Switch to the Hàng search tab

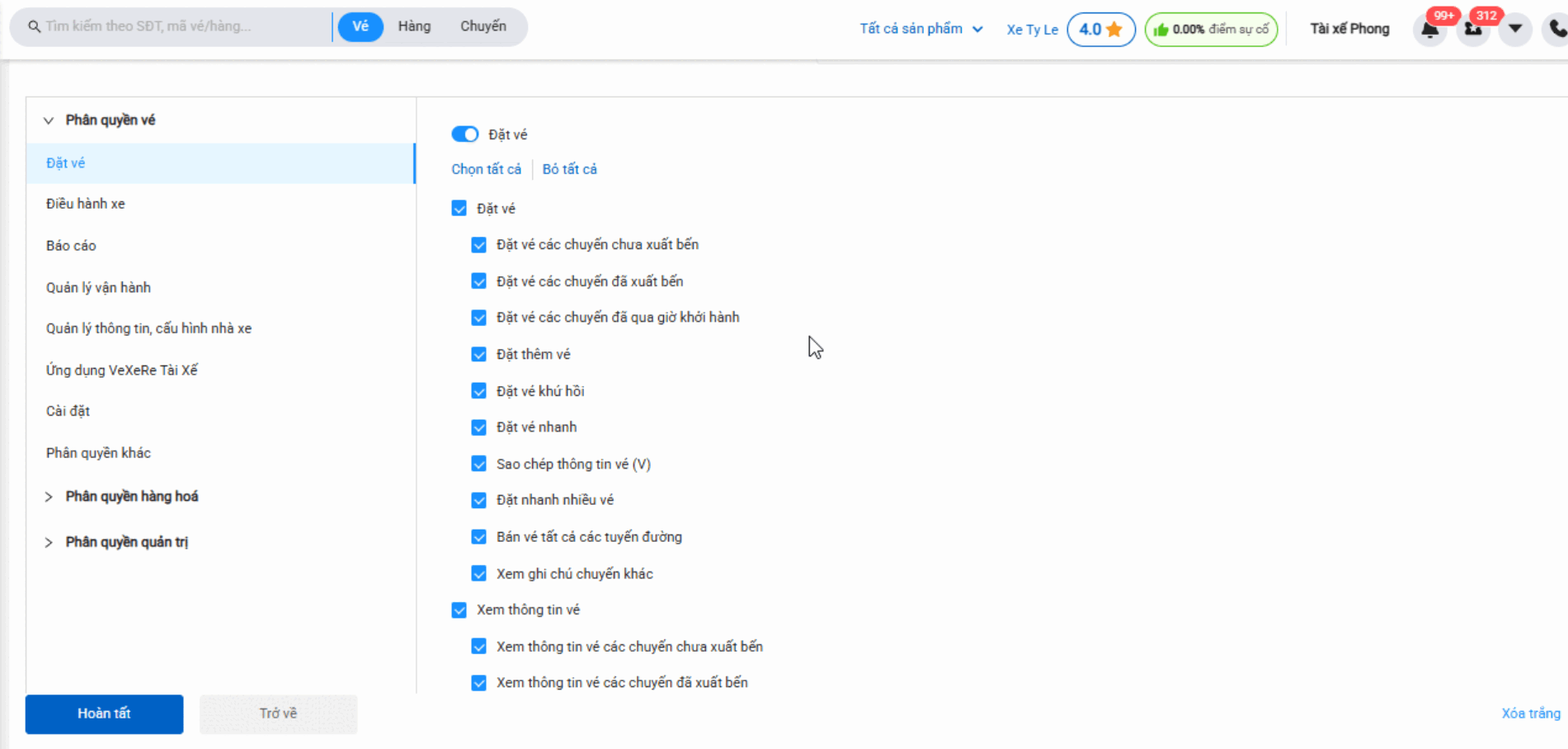(x=414, y=26)
